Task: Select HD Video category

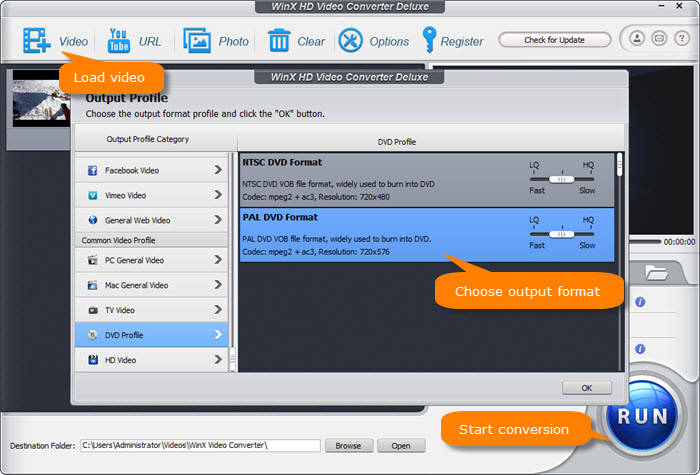Action: 152,360
